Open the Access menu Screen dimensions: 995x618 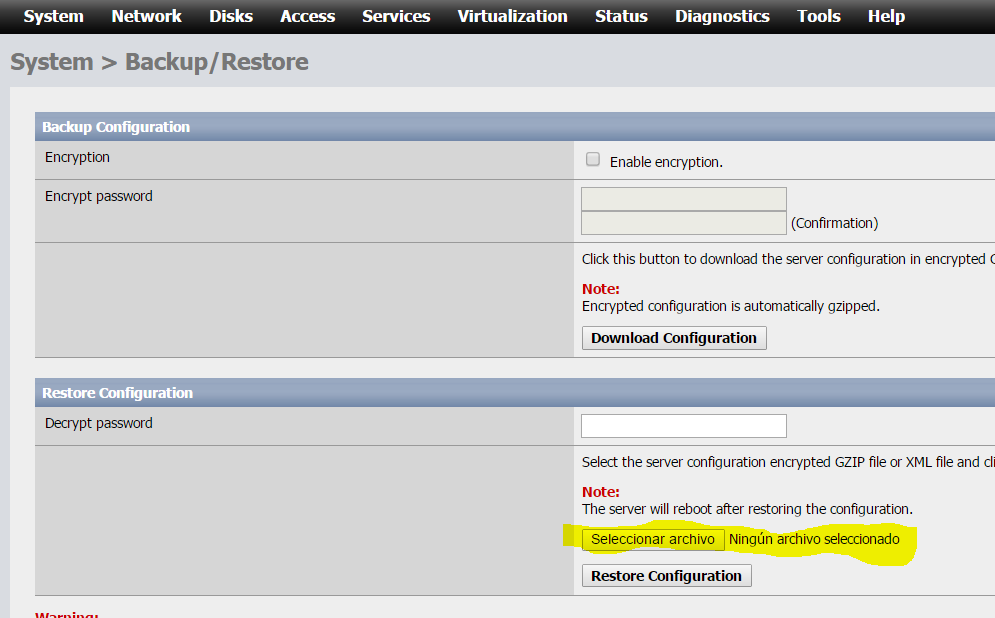tap(307, 16)
